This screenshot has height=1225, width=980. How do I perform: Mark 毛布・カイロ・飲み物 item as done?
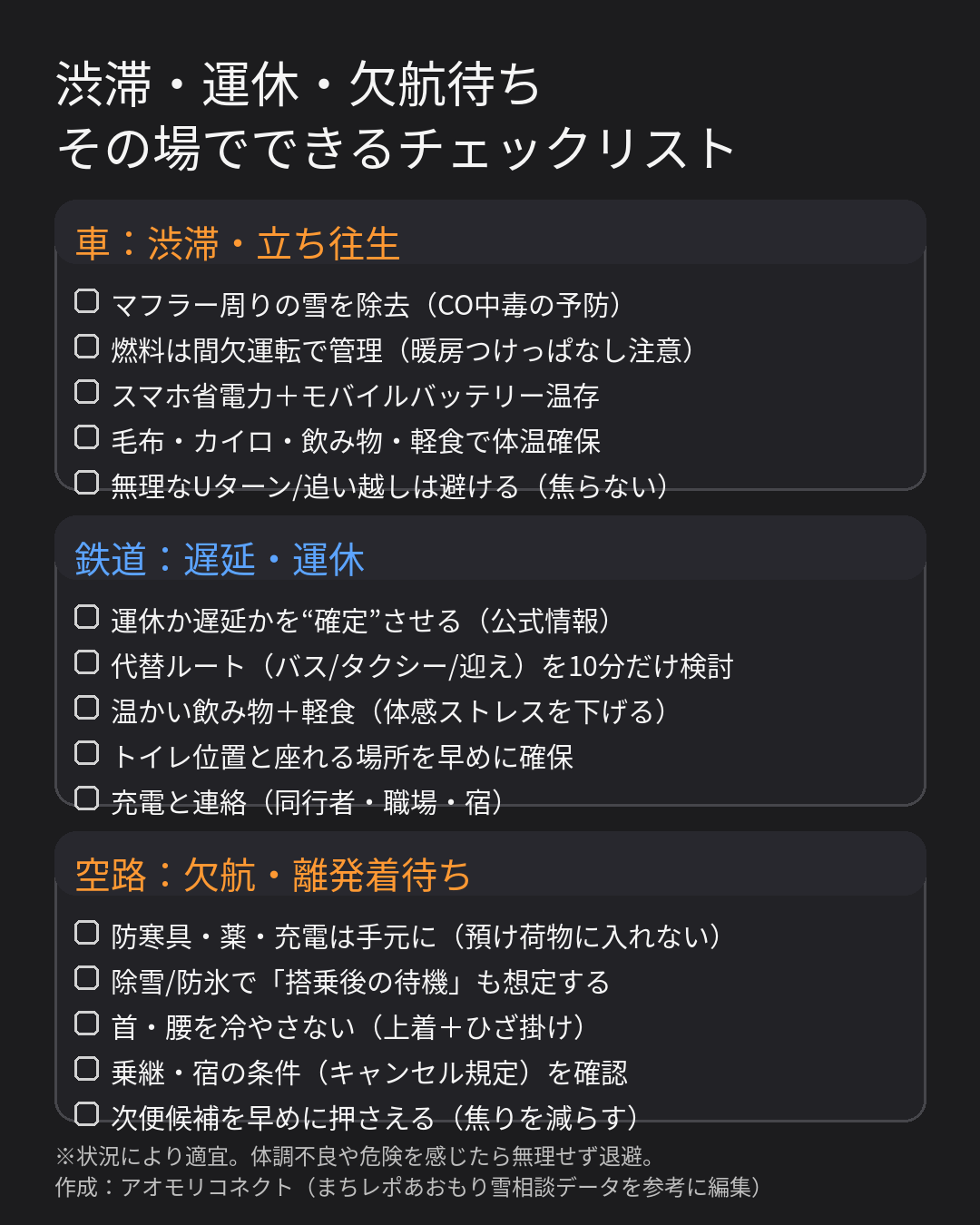pyautogui.click(x=86, y=437)
